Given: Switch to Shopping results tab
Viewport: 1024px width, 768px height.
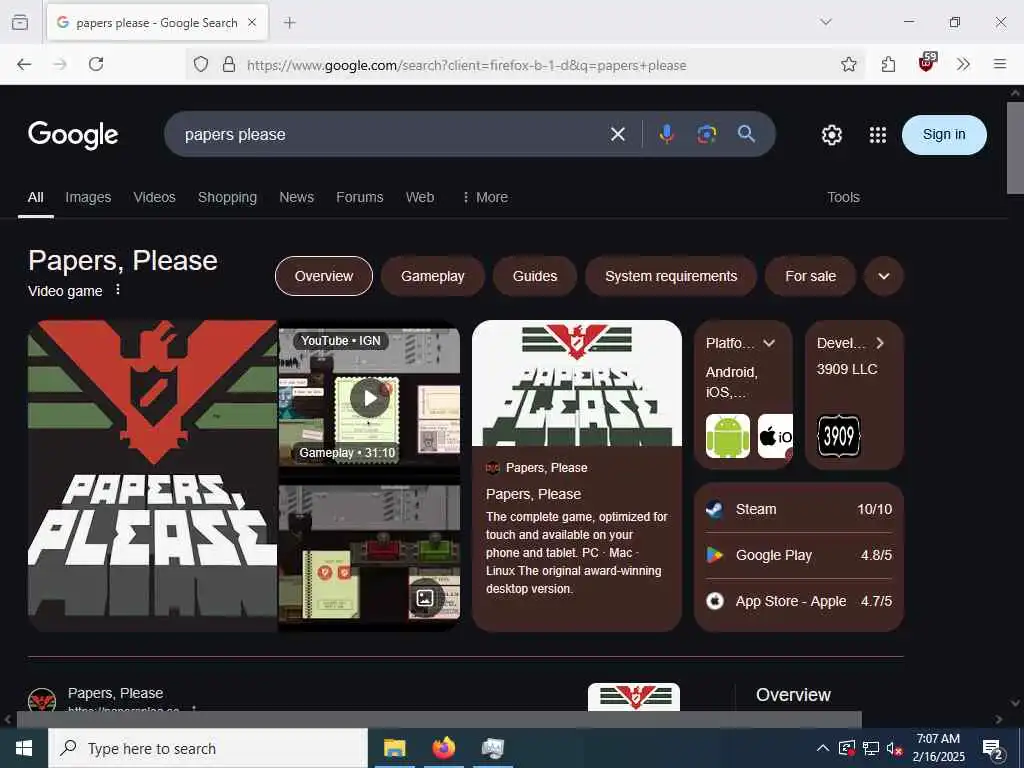Looking at the screenshot, I should click(227, 197).
